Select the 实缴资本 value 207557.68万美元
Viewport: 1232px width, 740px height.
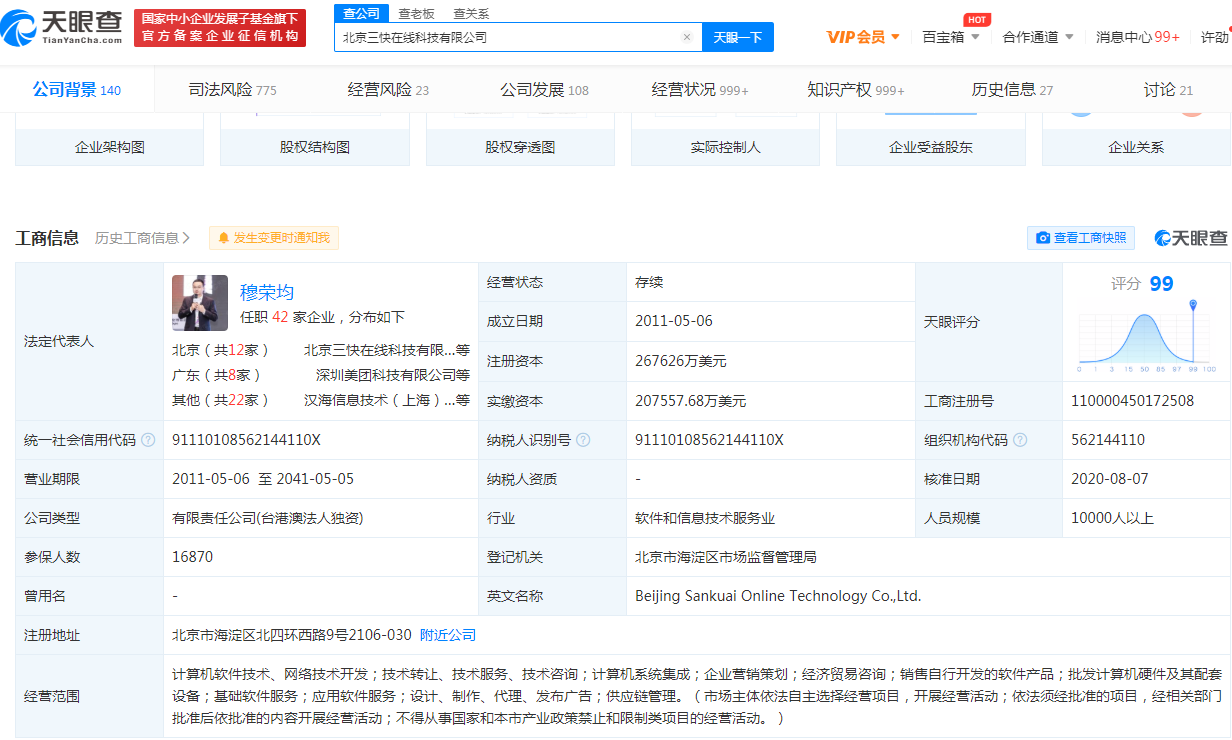690,401
